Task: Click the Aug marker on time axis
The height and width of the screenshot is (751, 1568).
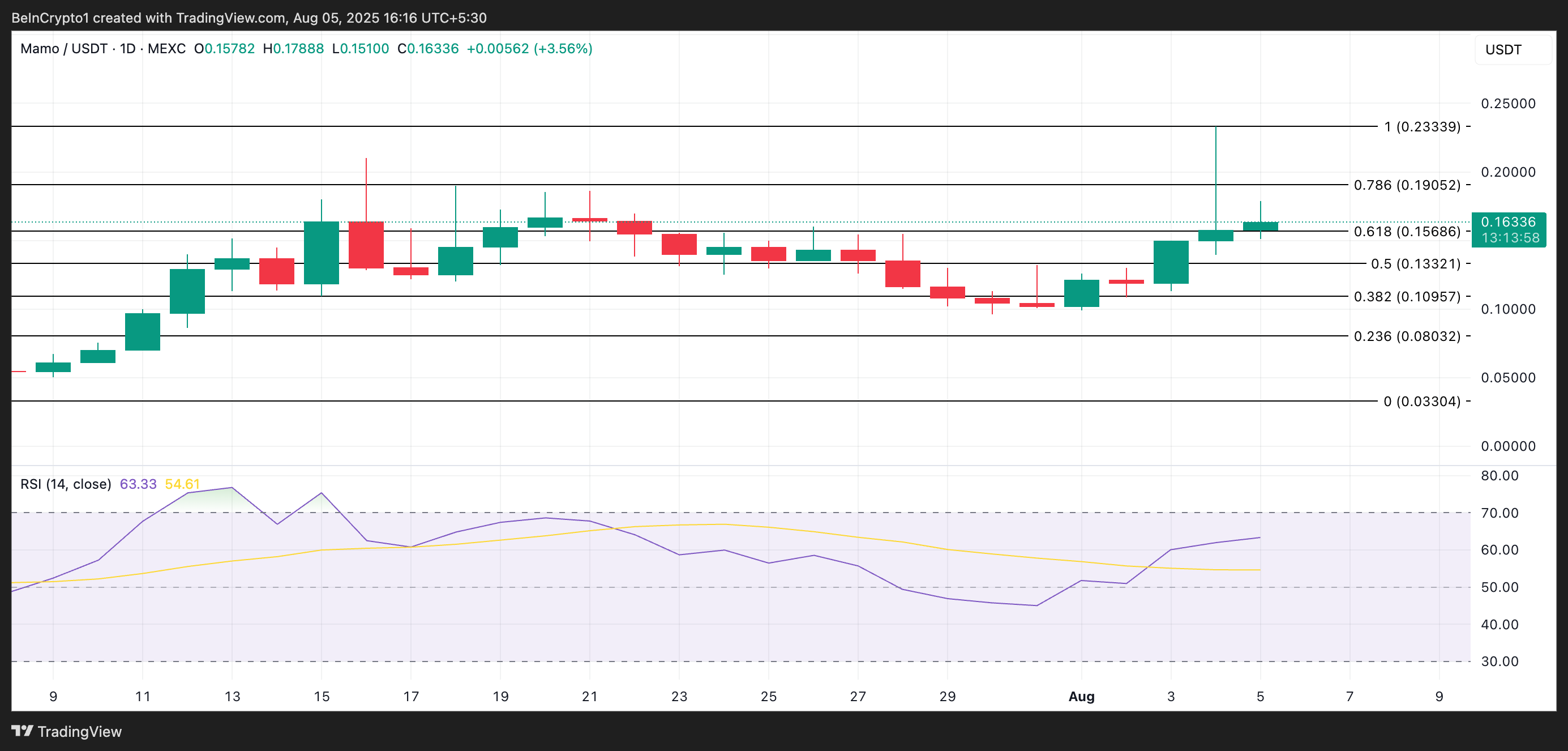Action: (x=1081, y=696)
